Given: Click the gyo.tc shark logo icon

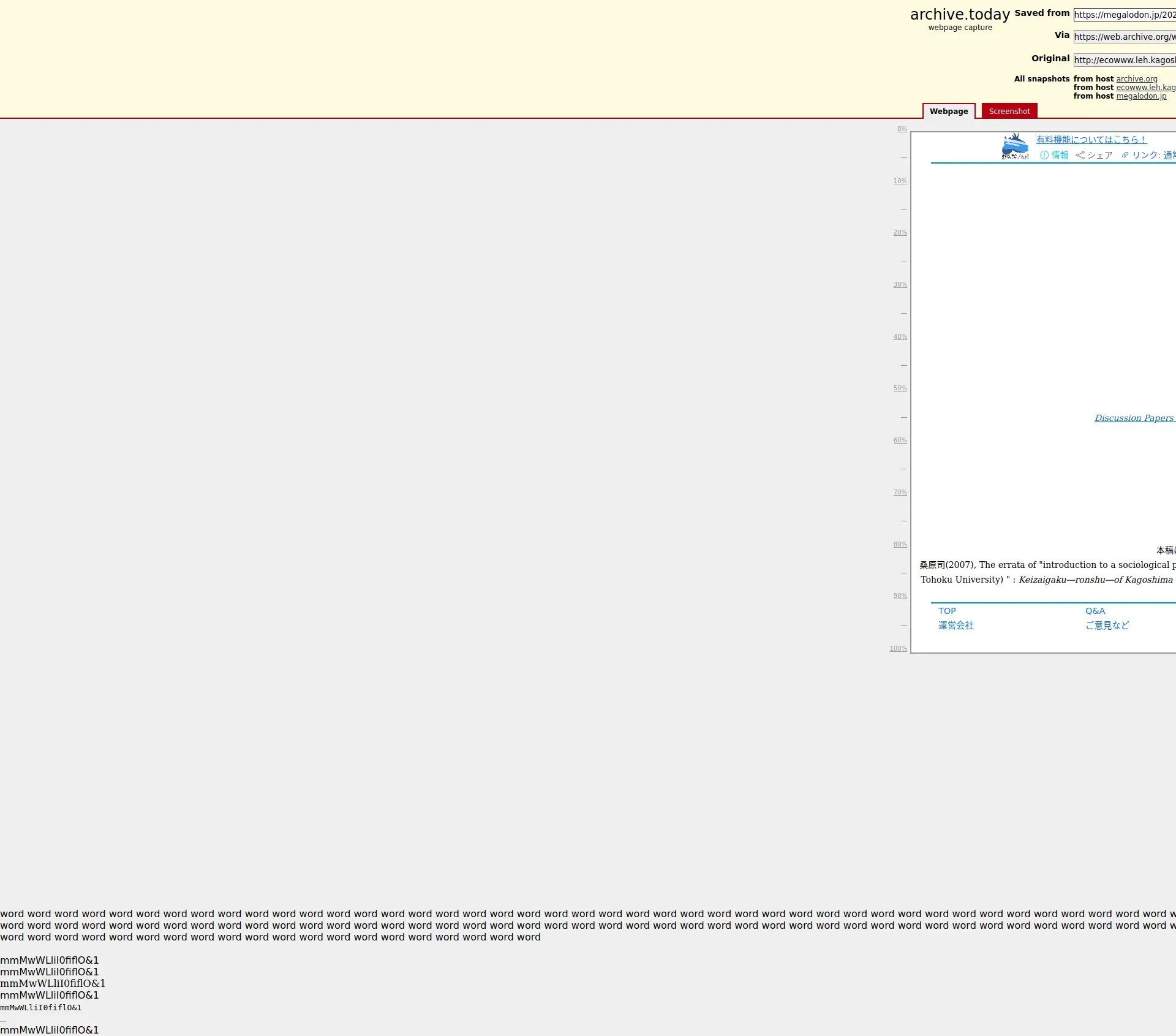Looking at the screenshot, I should [x=1015, y=147].
